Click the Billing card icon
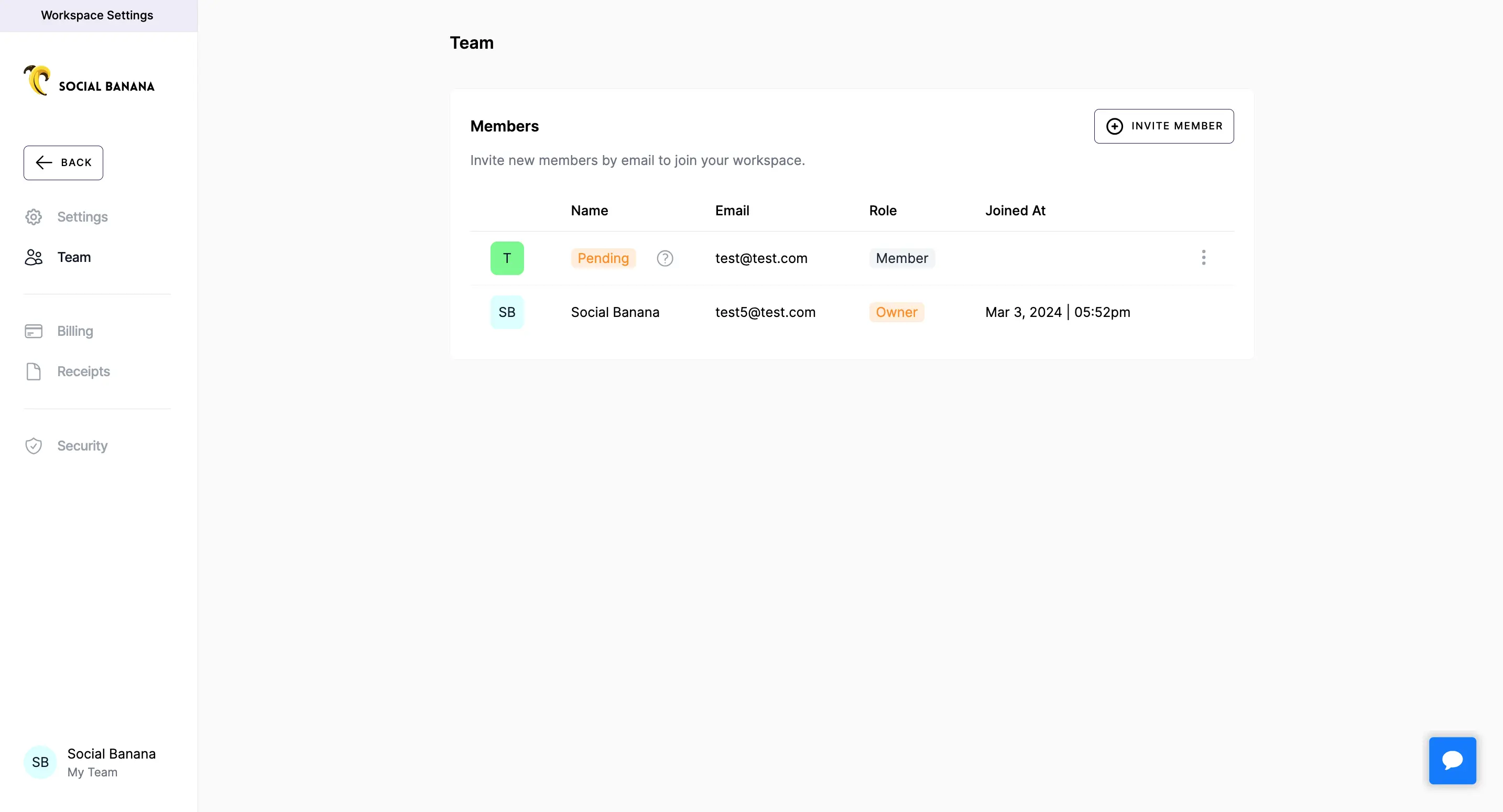Screen dimensions: 1503x812 click(x=33, y=331)
